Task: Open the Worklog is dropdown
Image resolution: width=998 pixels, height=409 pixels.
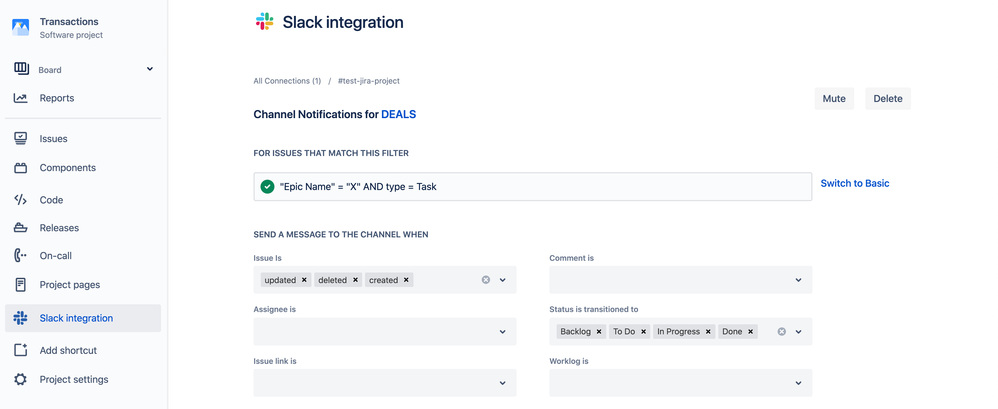Action: pos(680,383)
